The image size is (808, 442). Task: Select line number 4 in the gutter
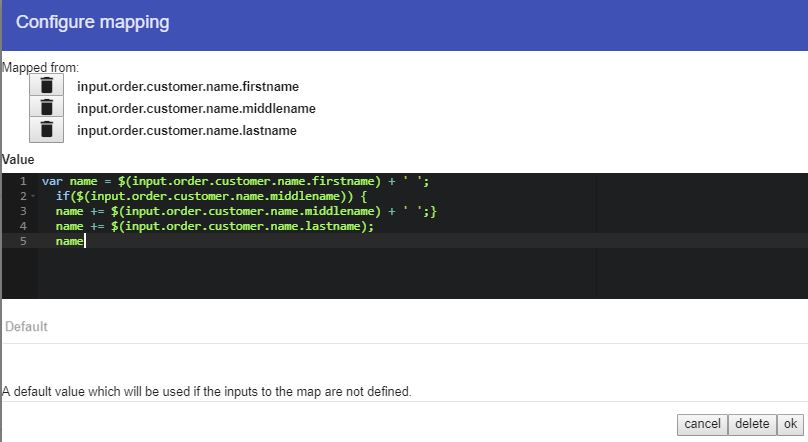pyautogui.click(x=23, y=226)
